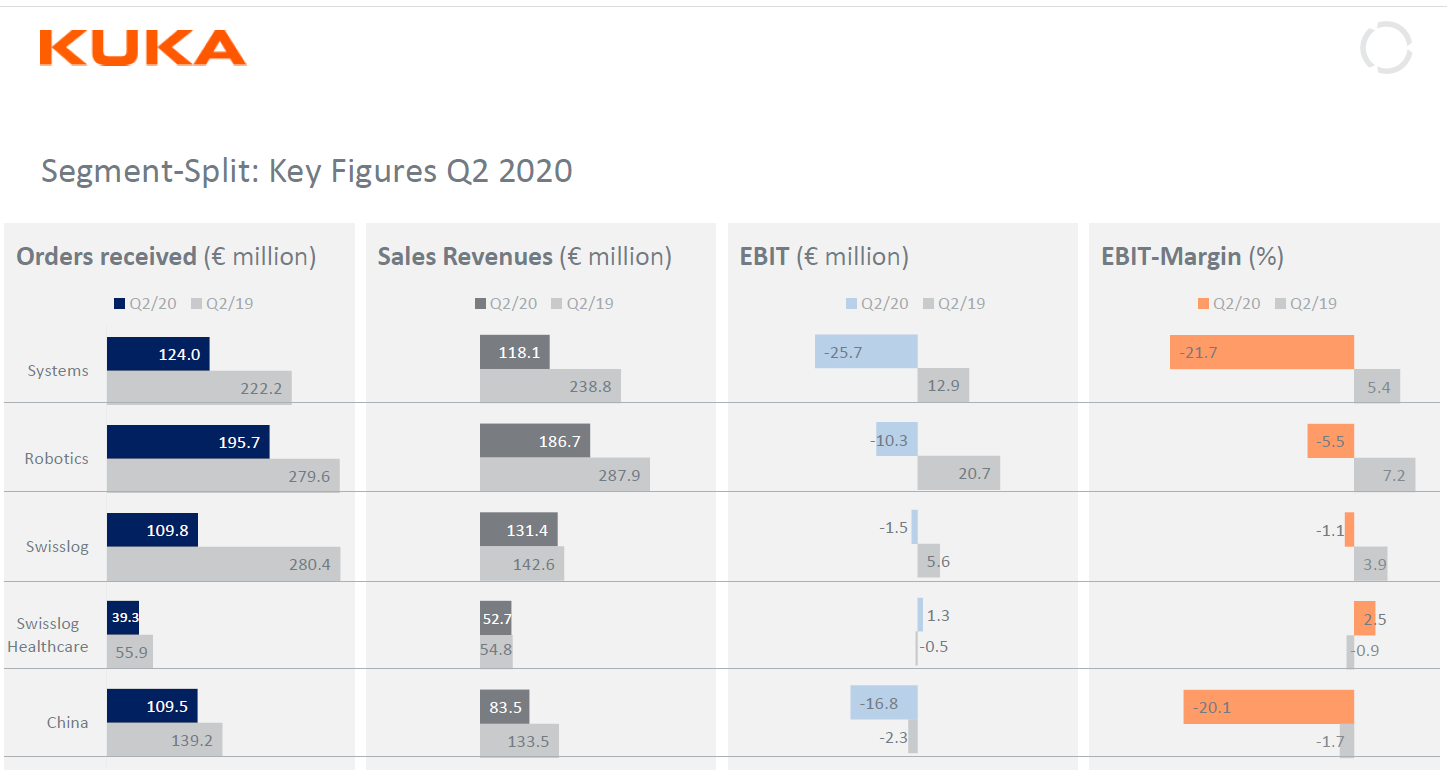Click the Swisslog orders bar showing 280.4
The image size is (1447, 778).
pos(224,564)
